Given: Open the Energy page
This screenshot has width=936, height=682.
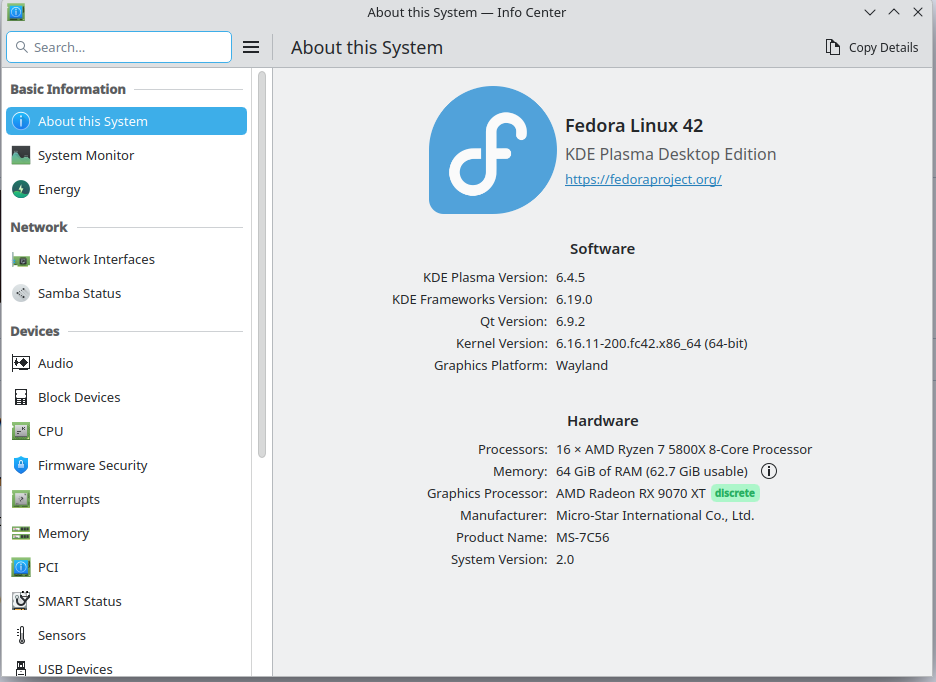Looking at the screenshot, I should [x=127, y=189].
